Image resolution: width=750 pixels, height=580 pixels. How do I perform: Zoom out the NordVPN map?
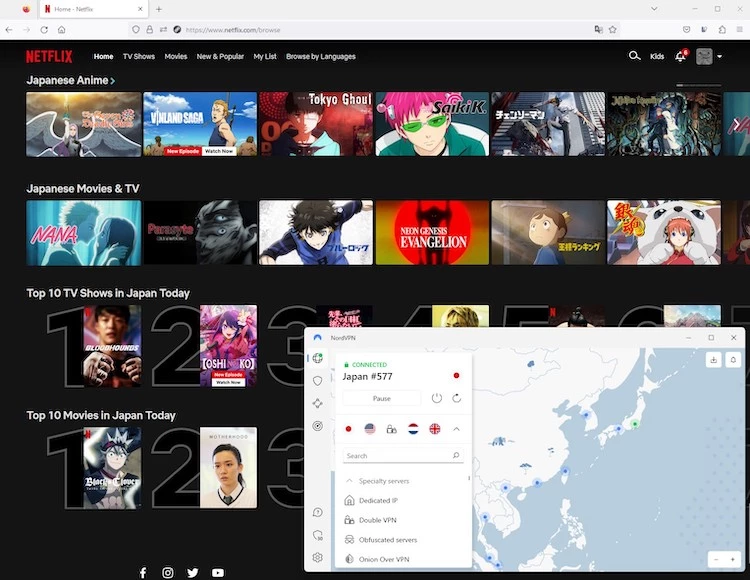[x=716, y=559]
